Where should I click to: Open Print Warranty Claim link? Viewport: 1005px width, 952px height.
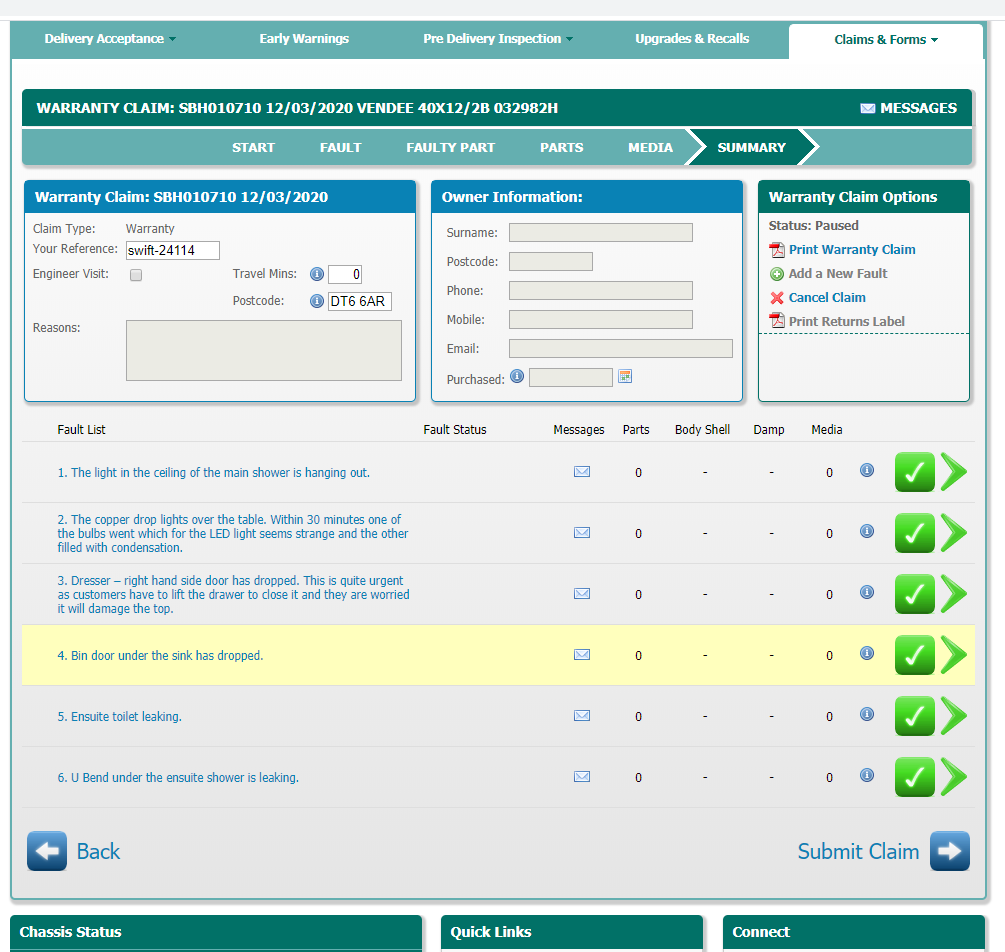851,250
